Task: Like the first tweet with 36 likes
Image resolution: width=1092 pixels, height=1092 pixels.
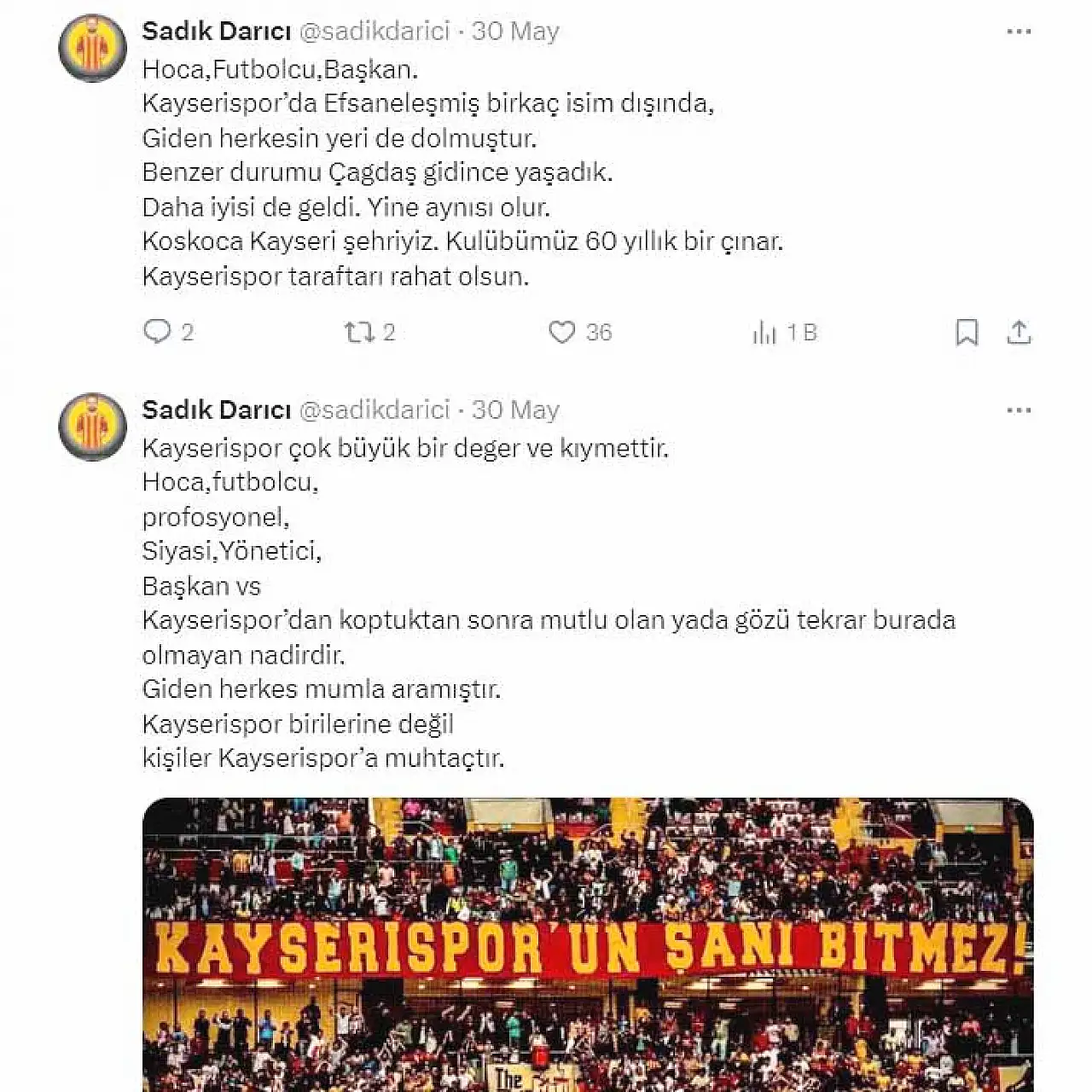Action: tap(561, 332)
